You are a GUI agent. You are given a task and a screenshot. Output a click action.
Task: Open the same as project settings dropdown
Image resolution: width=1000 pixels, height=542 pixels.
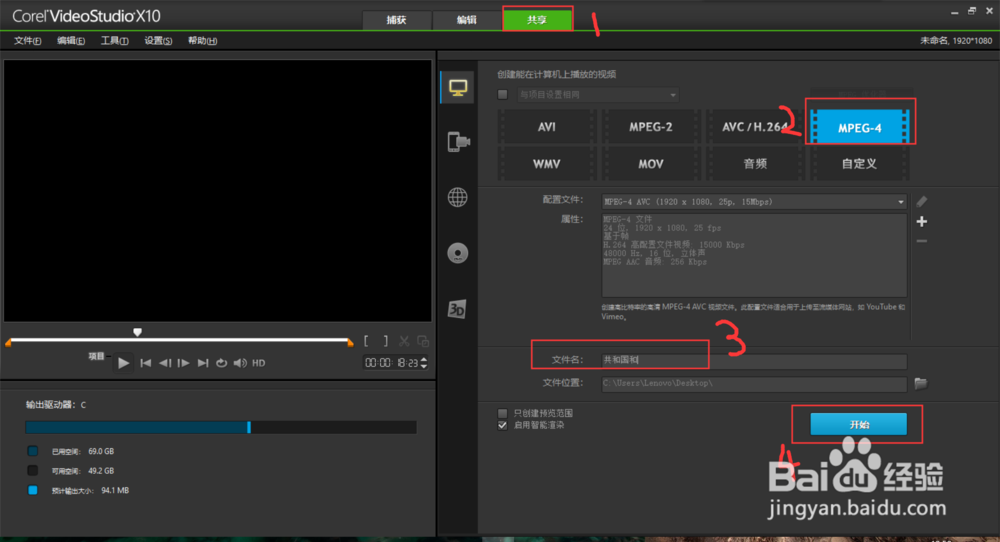(598, 94)
